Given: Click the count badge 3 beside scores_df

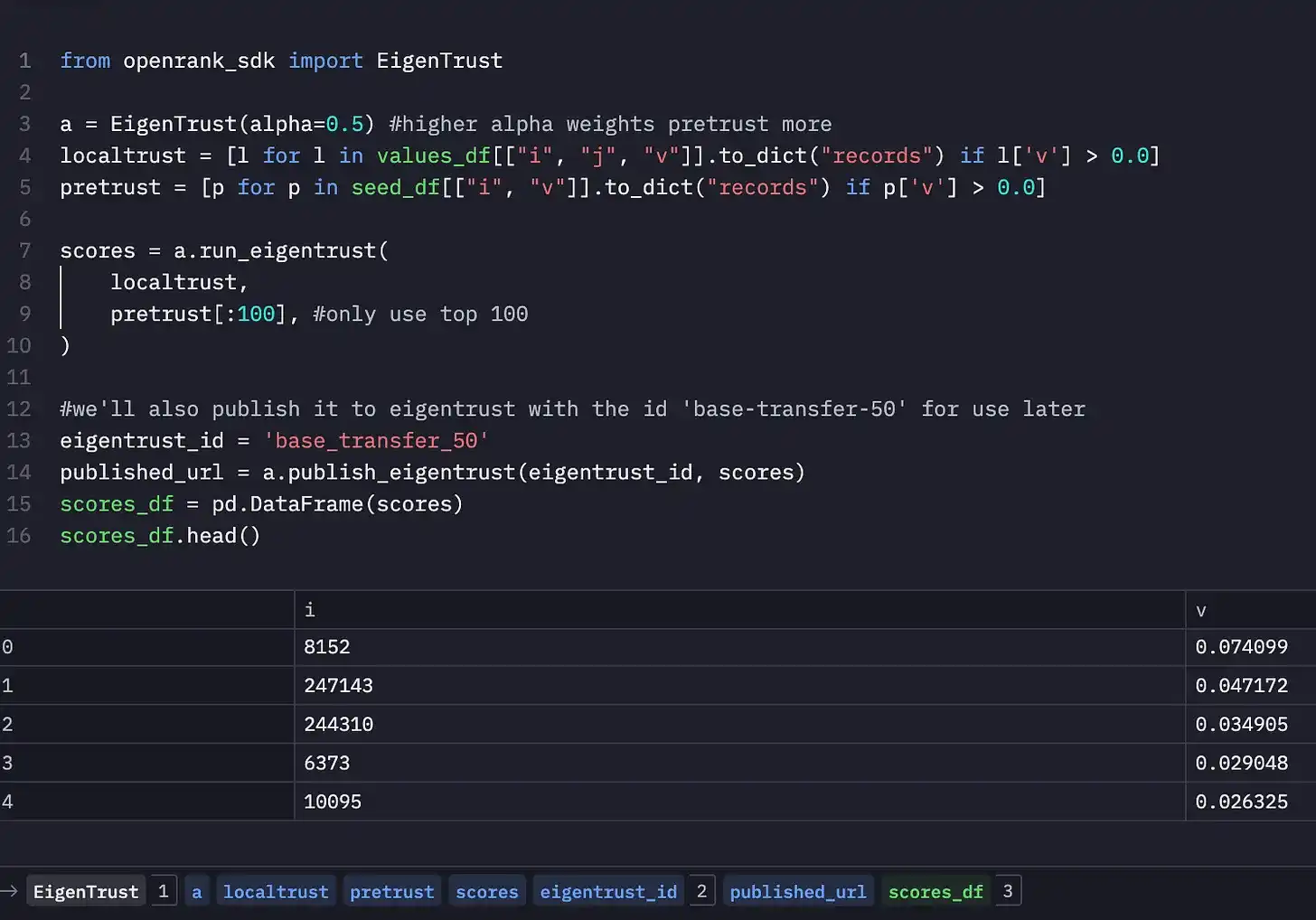Looking at the screenshot, I should (x=1008, y=891).
